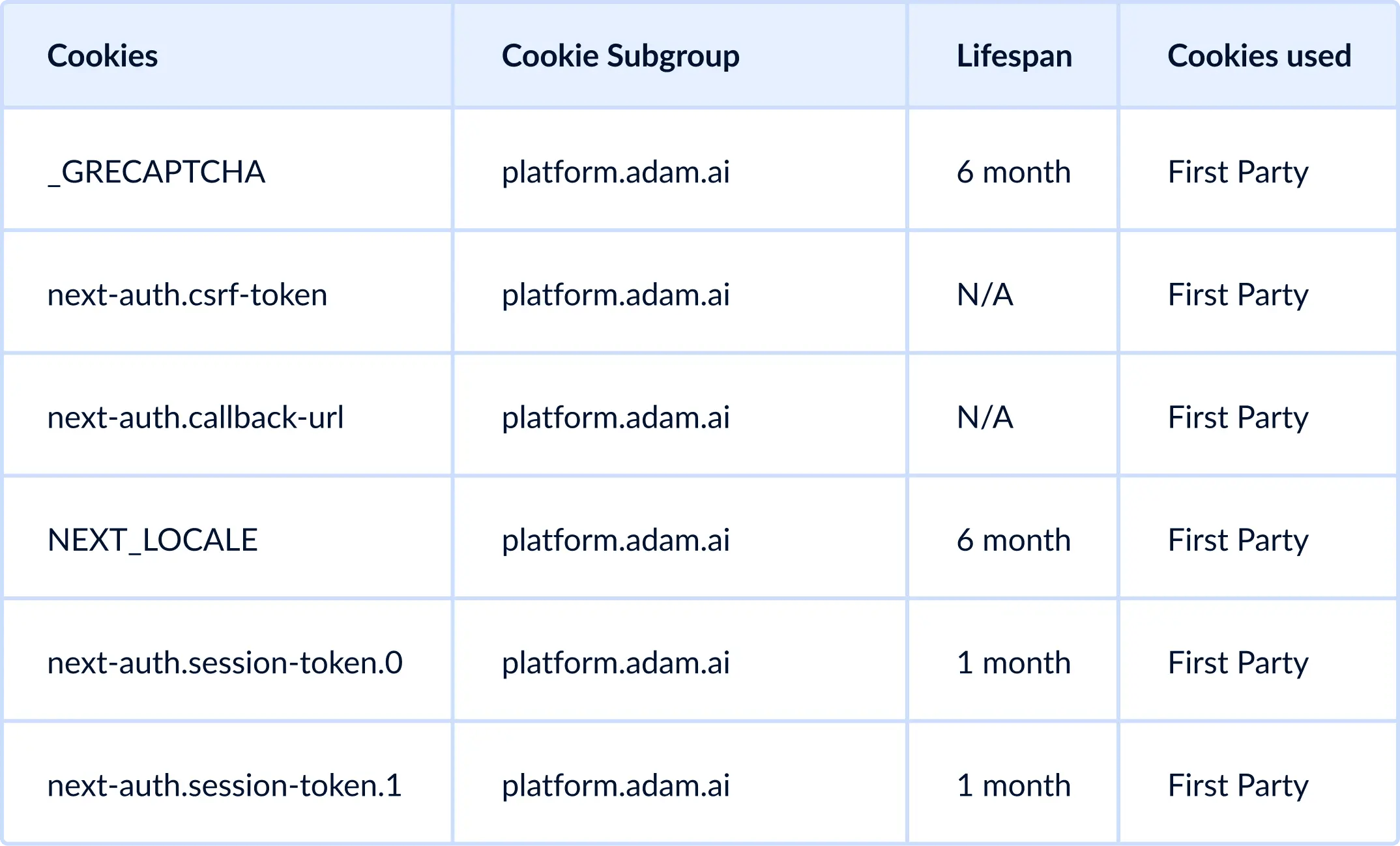Click the NEXT_LOCALE cookie name

click(x=153, y=540)
